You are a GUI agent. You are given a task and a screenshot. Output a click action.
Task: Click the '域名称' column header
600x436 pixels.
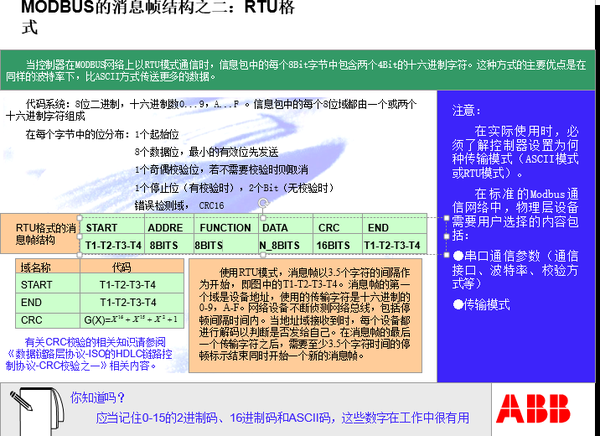(48, 266)
